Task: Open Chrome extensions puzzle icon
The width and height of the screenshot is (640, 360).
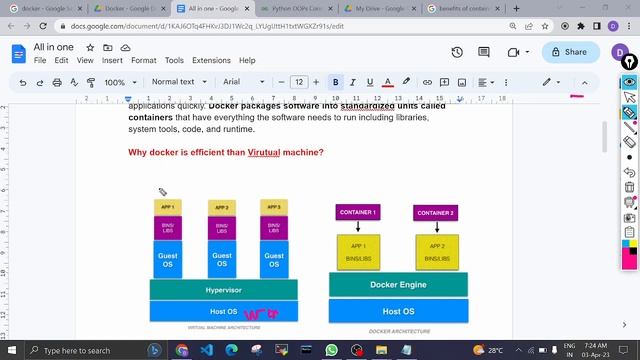Action: click(580, 26)
